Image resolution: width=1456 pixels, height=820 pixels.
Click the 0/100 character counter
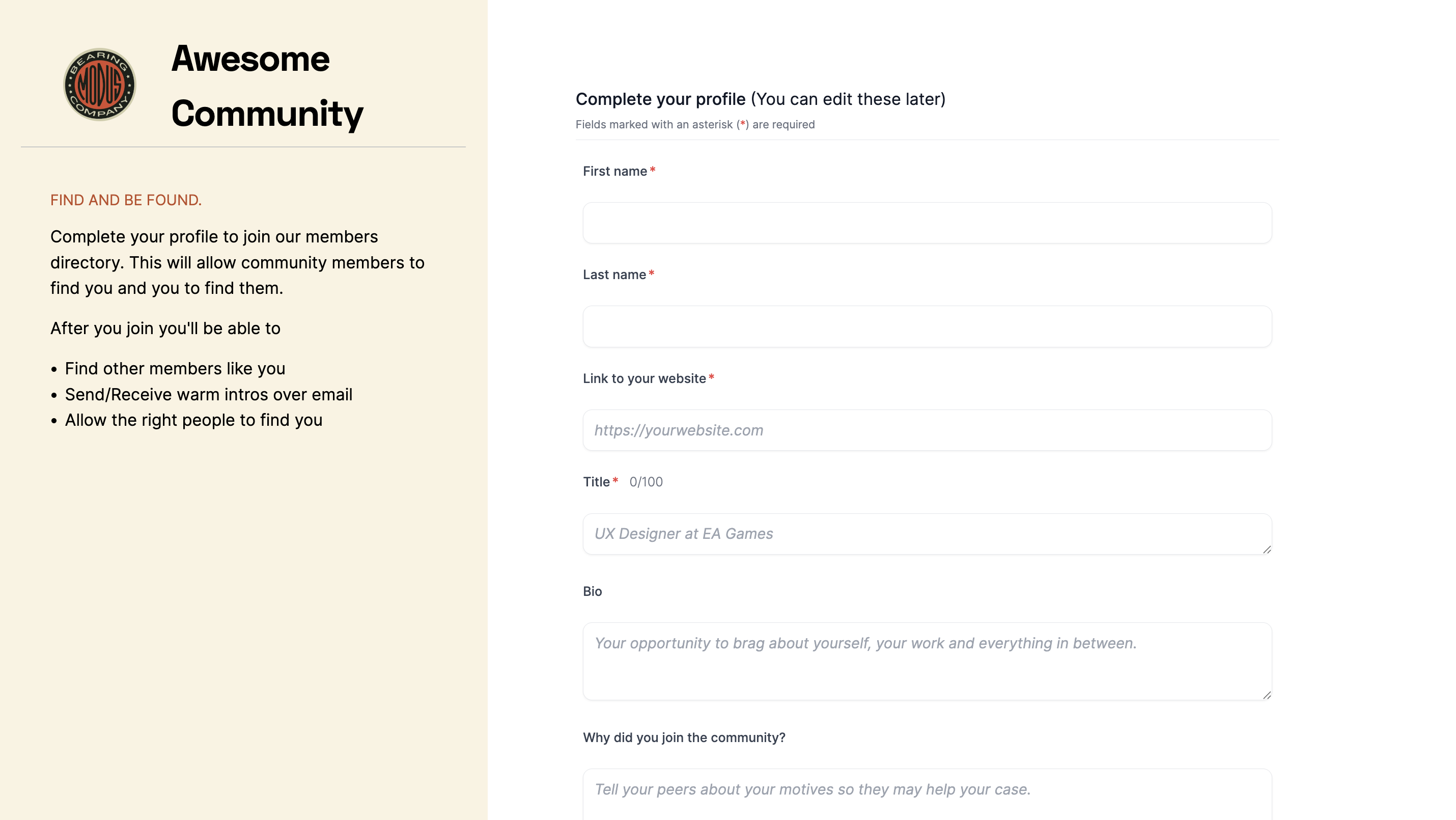646,482
